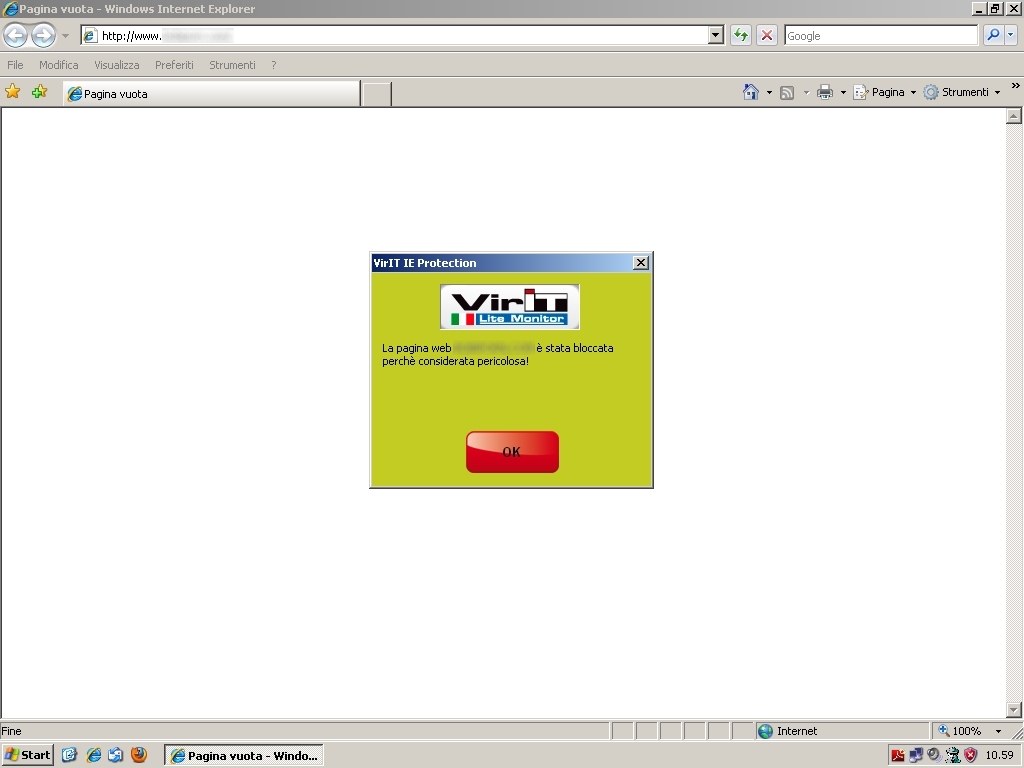Image resolution: width=1024 pixels, height=768 pixels.
Task: Open the Strumenti menu in menu bar
Action: coord(232,65)
